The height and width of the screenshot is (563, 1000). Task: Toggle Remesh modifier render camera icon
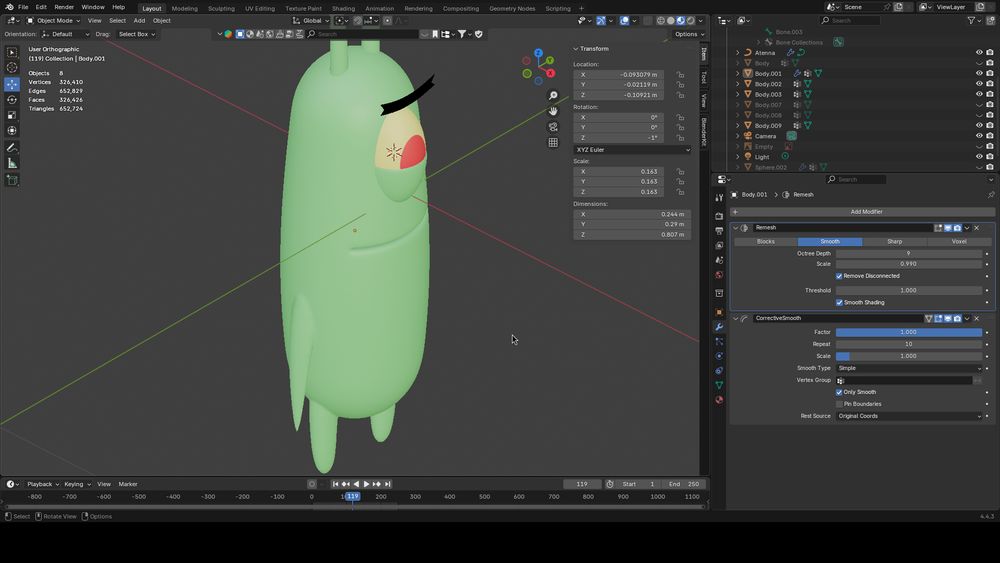tap(957, 228)
